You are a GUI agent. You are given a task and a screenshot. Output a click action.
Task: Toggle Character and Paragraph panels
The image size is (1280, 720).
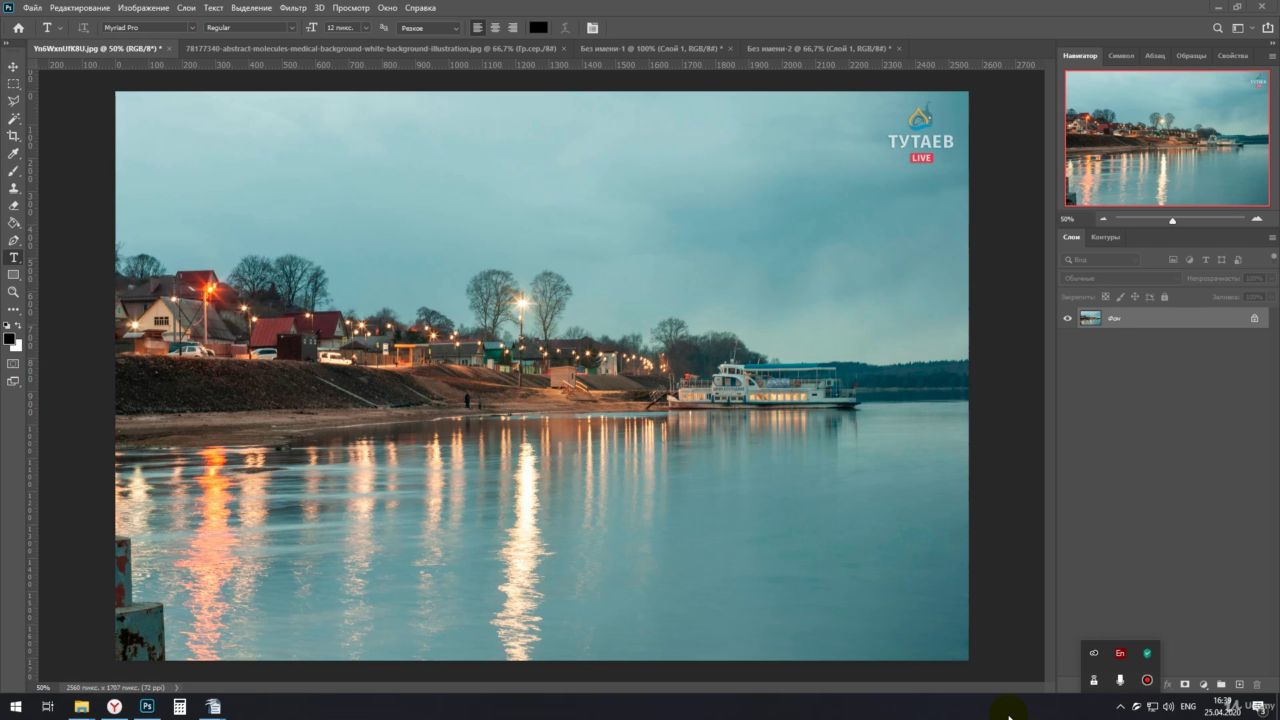(592, 28)
